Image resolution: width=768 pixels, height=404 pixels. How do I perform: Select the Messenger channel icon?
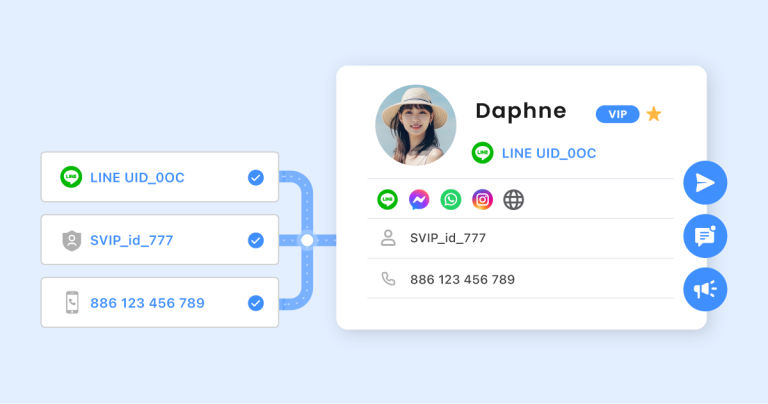point(419,199)
